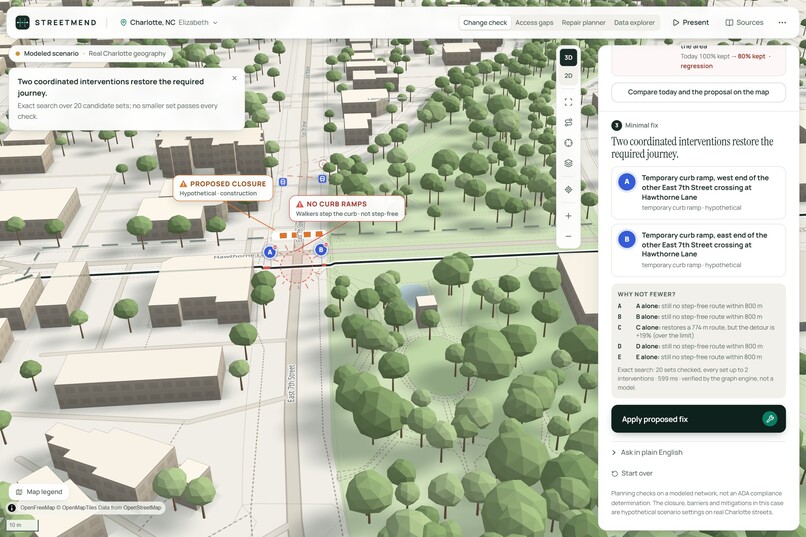
Task: Click the wrench icon on Apply proposed fix
Action: 770,419
